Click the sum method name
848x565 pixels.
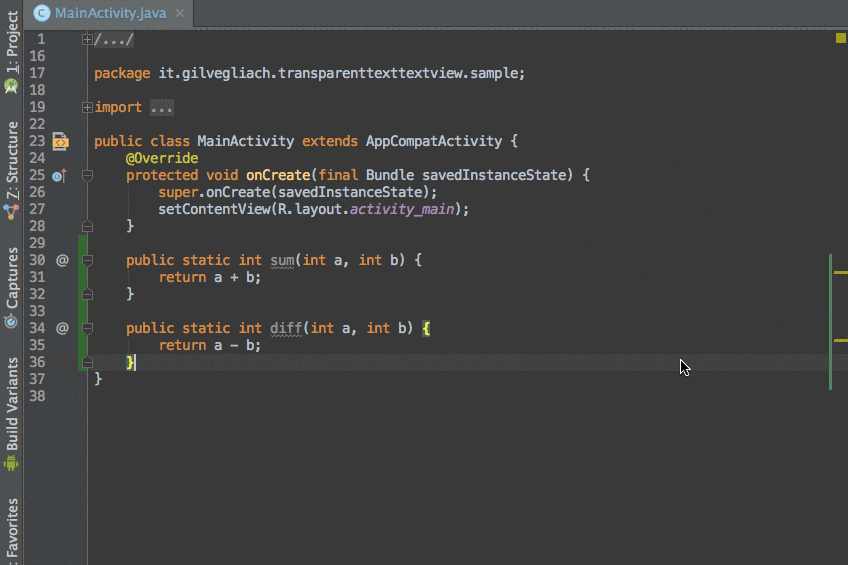point(282,261)
